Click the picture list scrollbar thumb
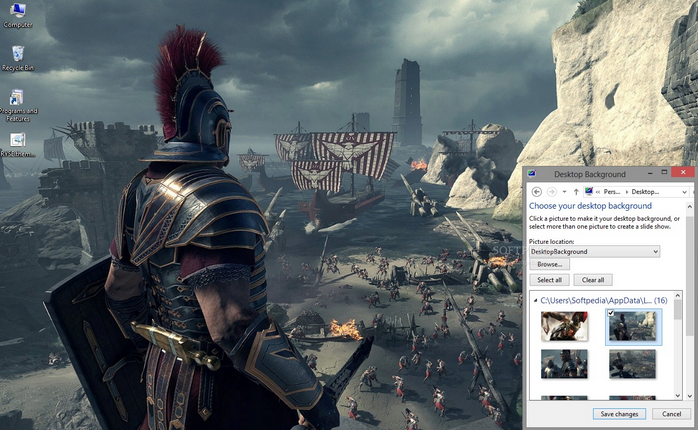The image size is (698, 430). [678, 309]
